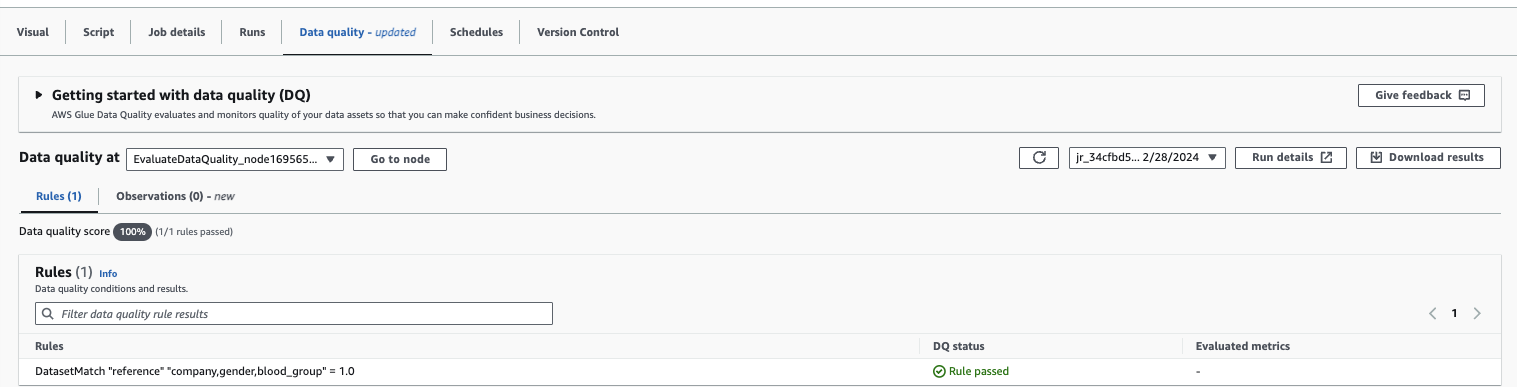The image size is (1517, 387).
Task: Switch to the Visual tab
Action: [x=33, y=32]
